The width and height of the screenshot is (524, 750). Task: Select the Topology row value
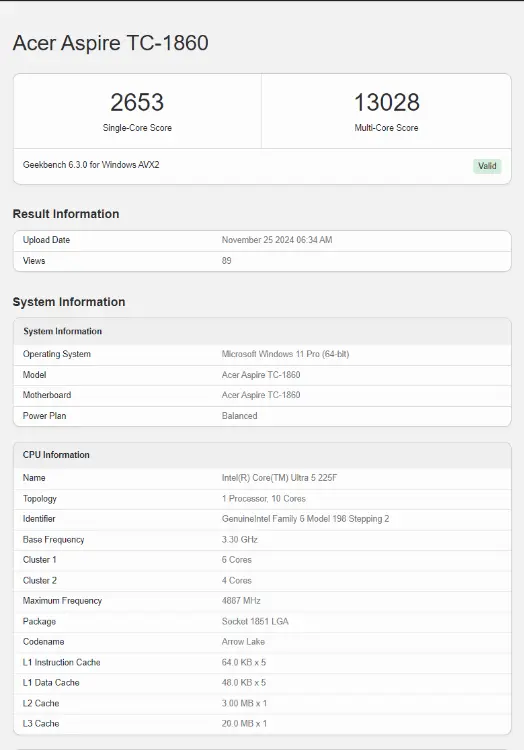click(263, 498)
